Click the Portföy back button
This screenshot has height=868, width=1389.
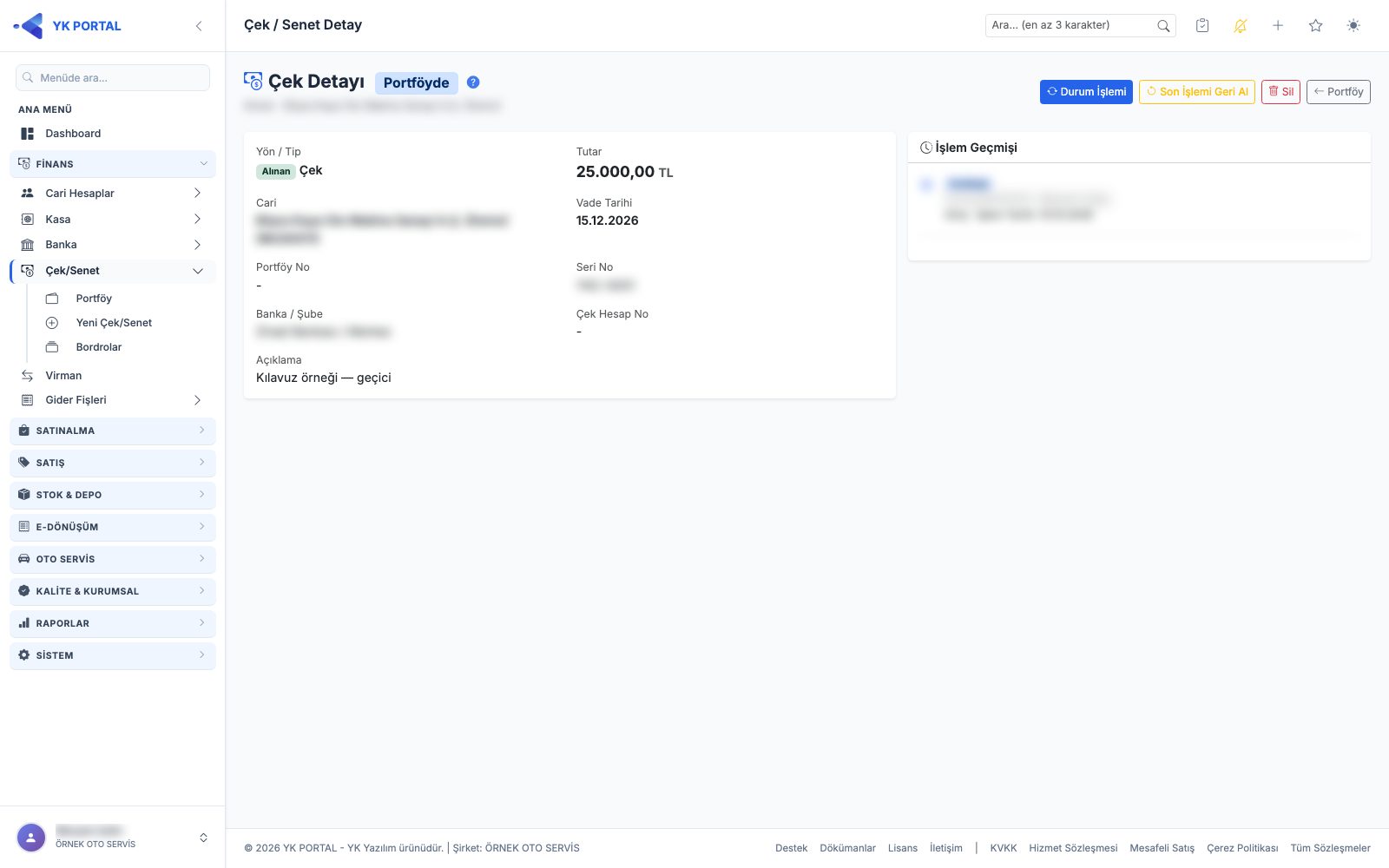1339,92
